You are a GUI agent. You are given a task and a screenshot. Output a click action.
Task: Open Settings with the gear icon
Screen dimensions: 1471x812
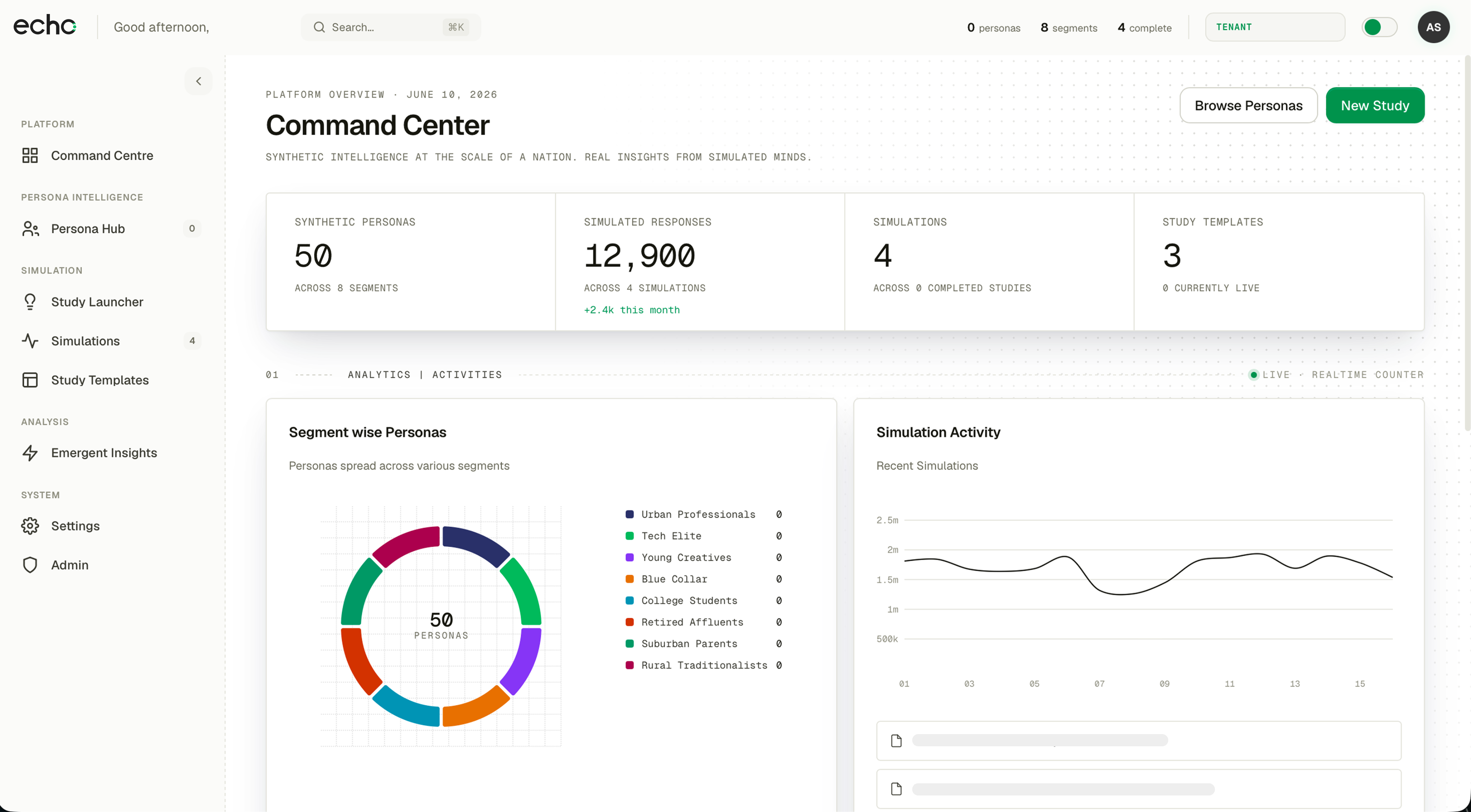point(30,526)
